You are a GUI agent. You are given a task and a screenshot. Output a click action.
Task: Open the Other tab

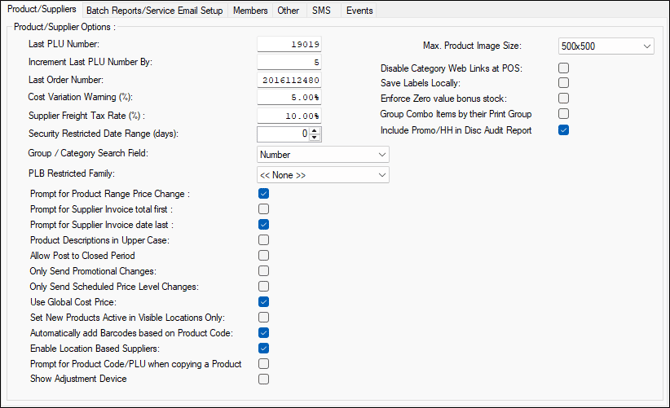pos(288,11)
